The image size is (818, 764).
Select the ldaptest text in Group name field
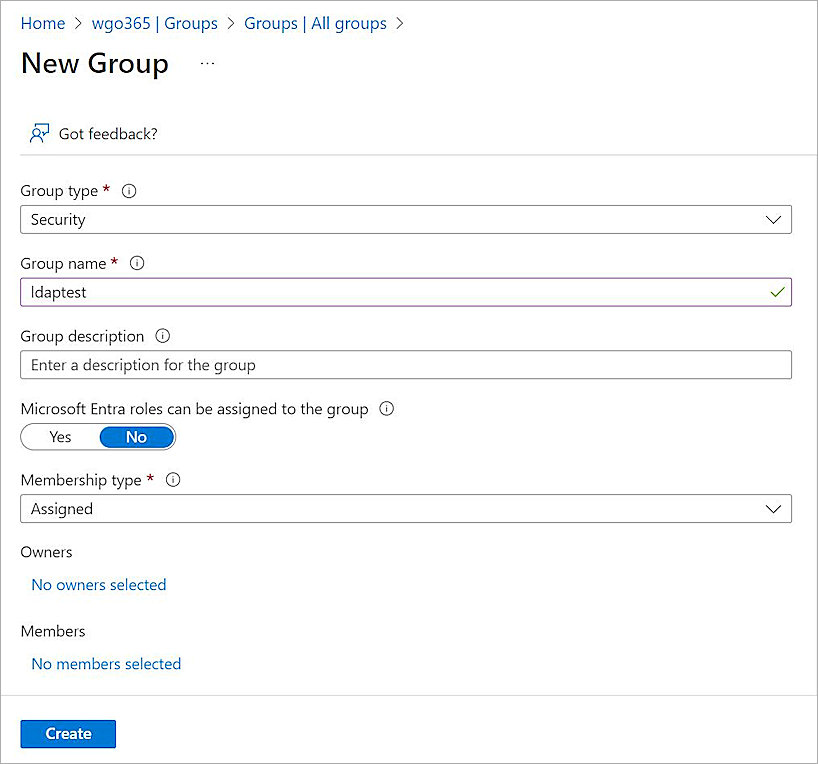57,291
